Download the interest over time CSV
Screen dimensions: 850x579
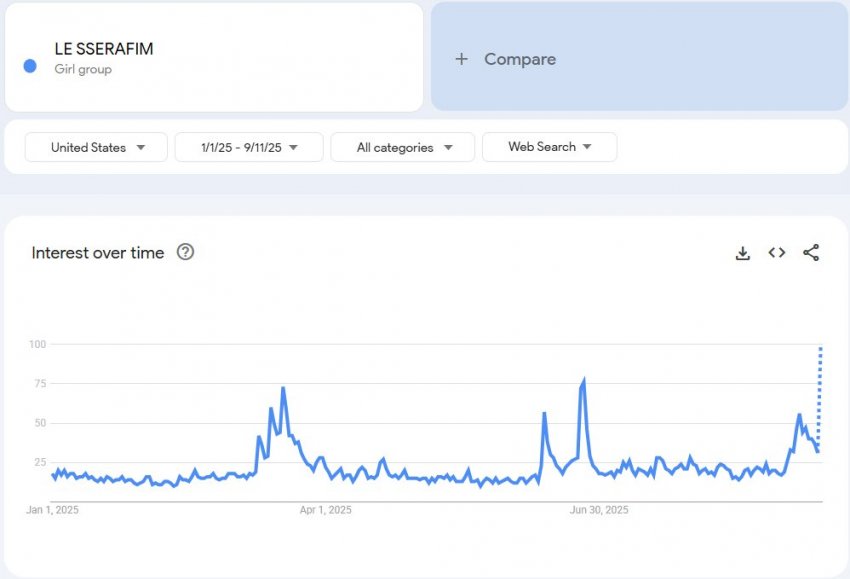point(743,253)
